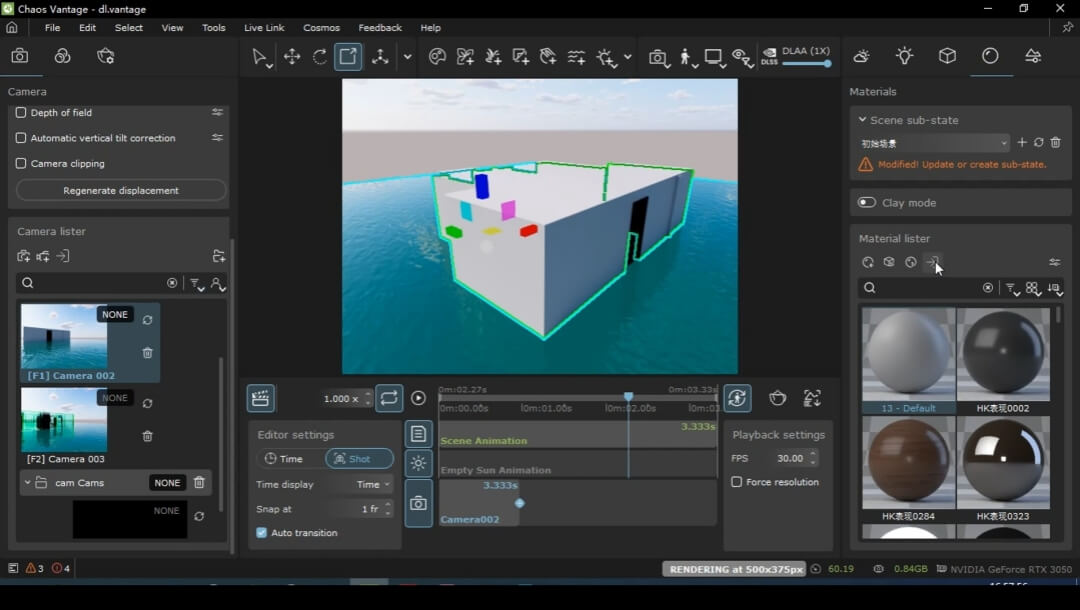Play the animation
The image size is (1080, 610).
[x=418, y=398]
